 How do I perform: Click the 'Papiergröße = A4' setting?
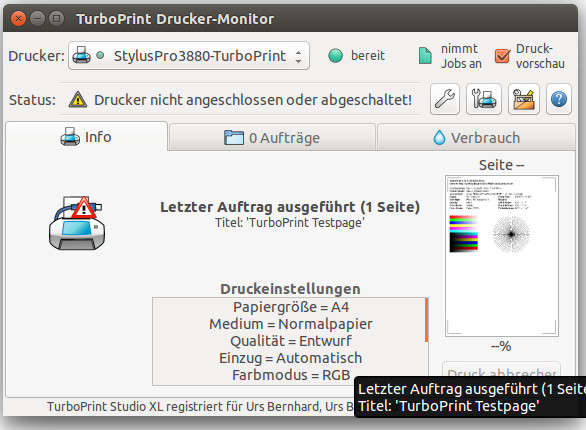point(291,307)
